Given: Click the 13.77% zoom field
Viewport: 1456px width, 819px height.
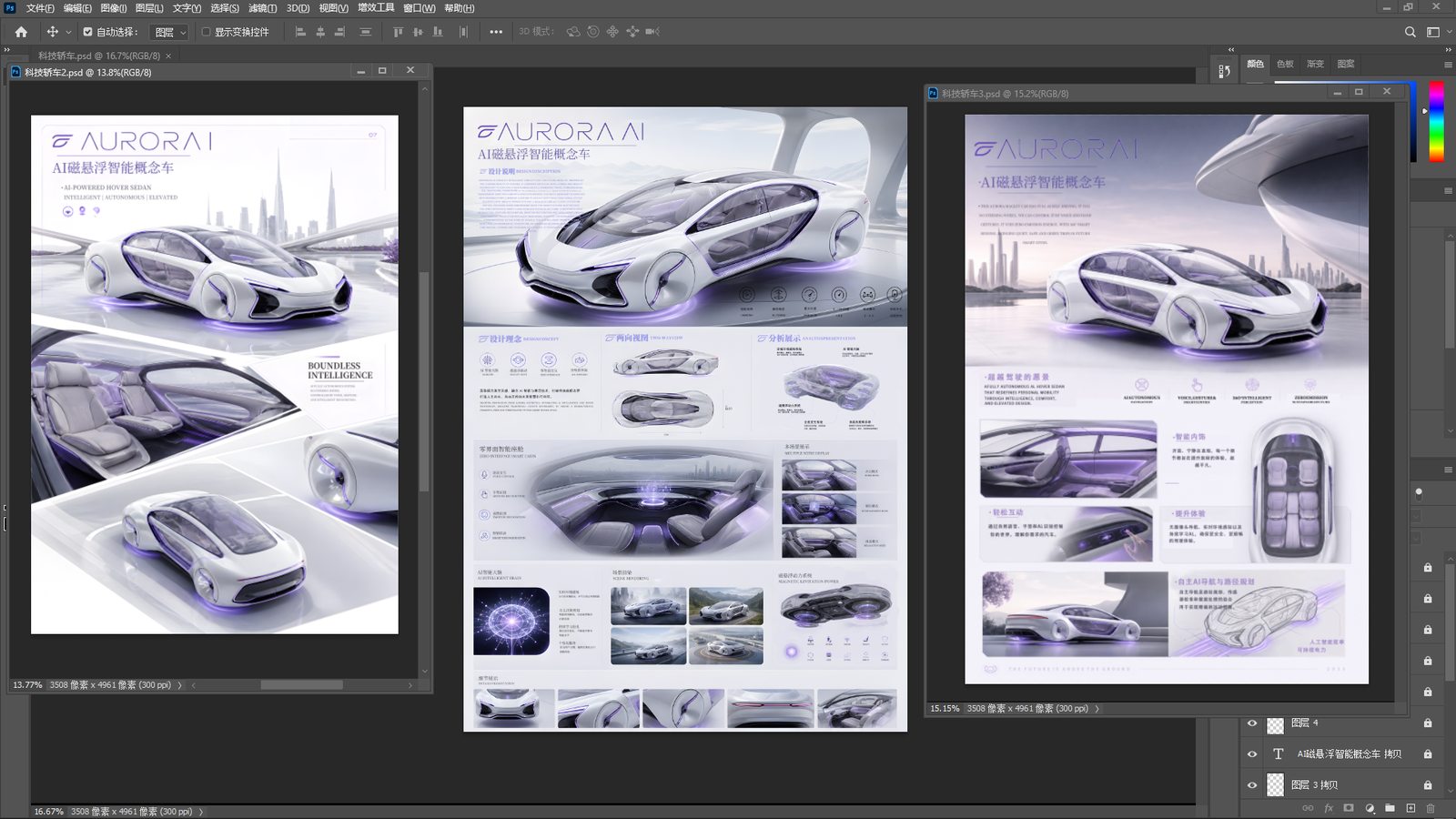Looking at the screenshot, I should click(27, 685).
